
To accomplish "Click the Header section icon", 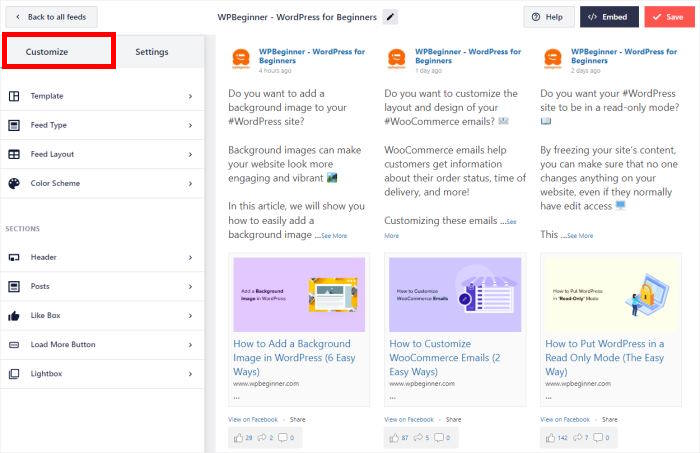I will click(x=14, y=258).
